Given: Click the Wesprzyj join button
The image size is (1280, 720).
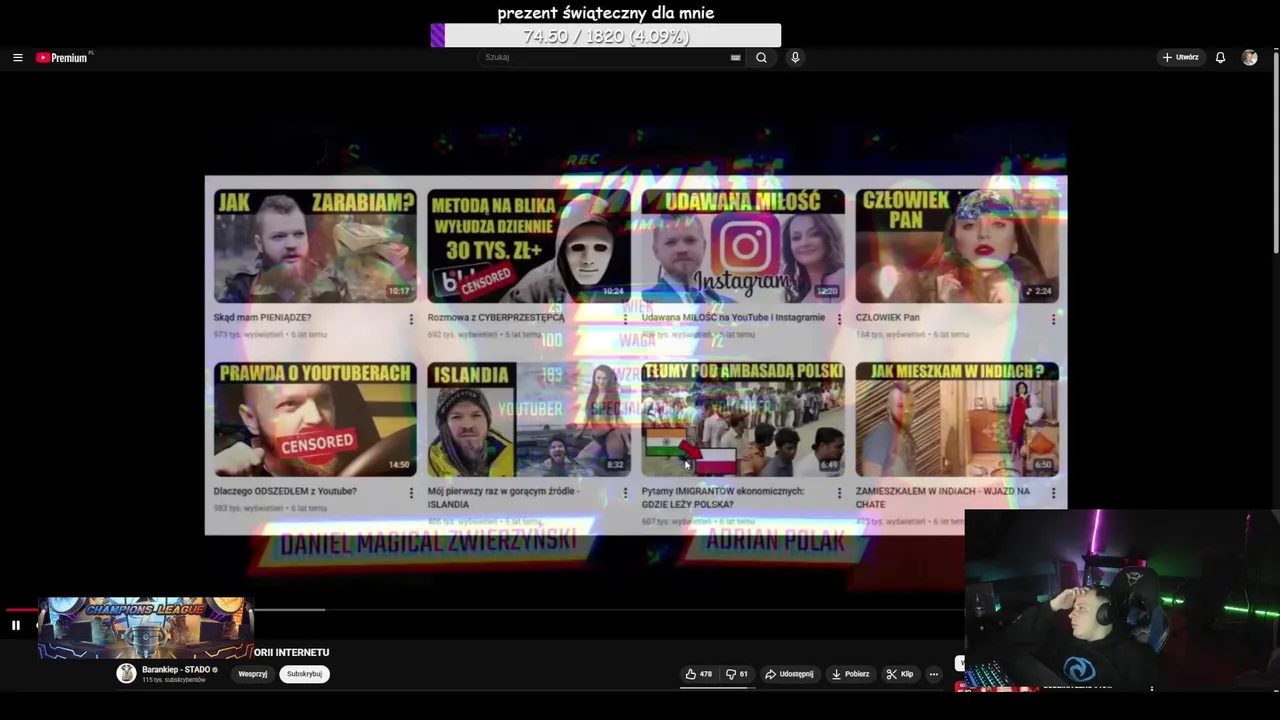Looking at the screenshot, I should click(253, 674).
